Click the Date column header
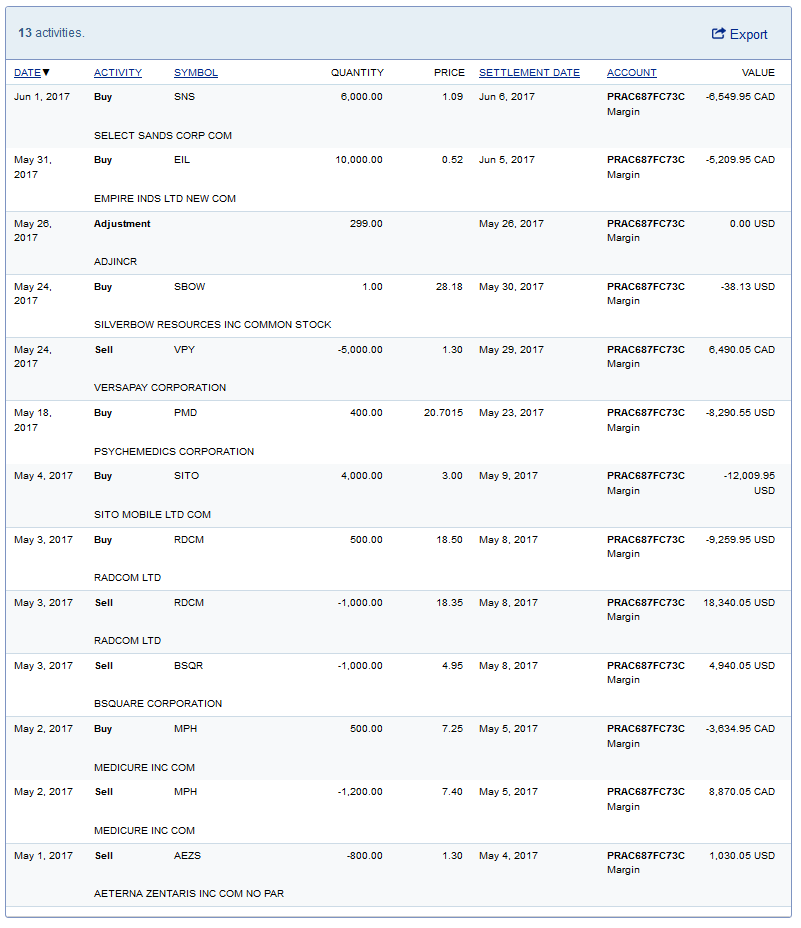This screenshot has width=801, height=928. [x=27, y=73]
